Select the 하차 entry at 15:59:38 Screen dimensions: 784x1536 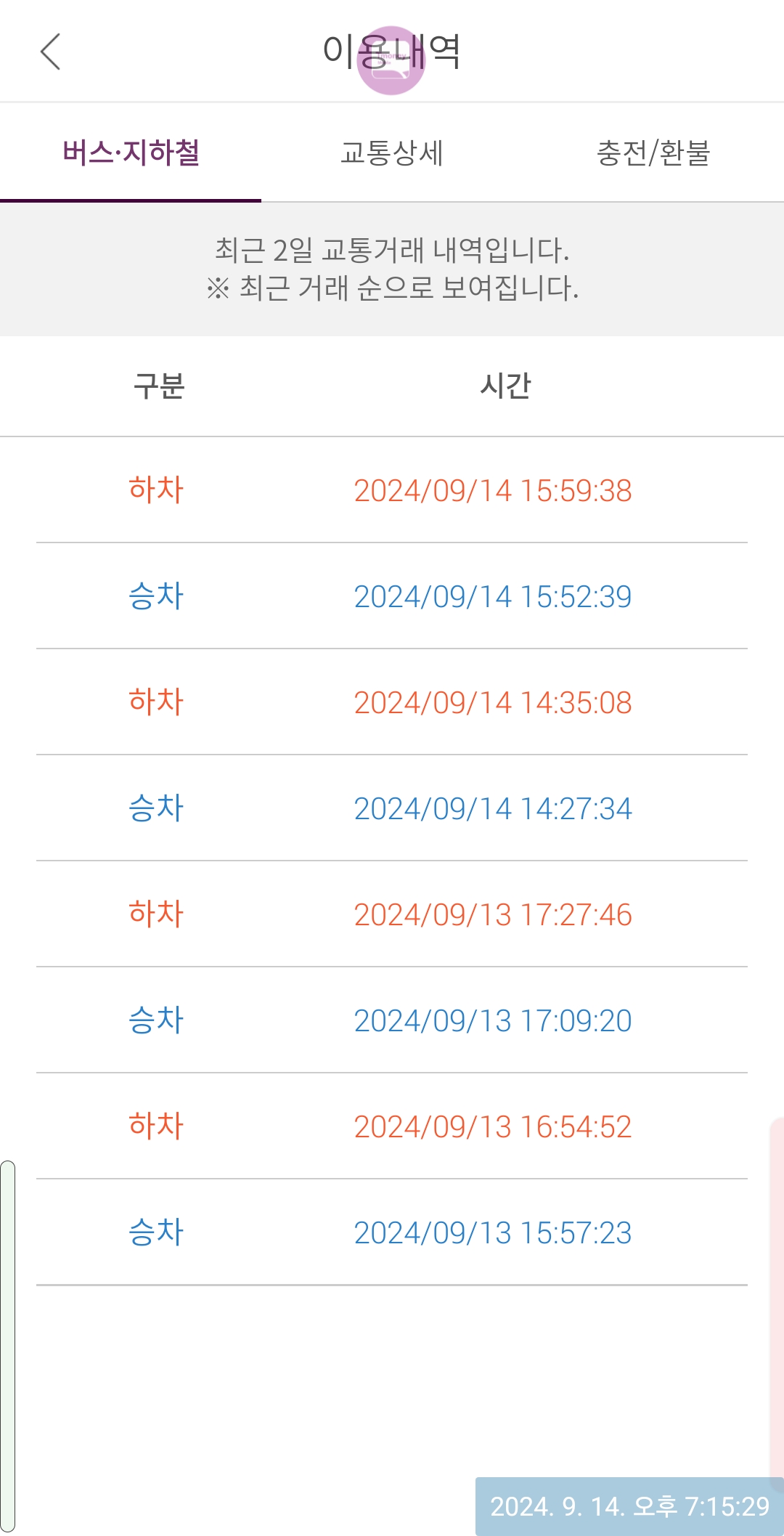pos(392,490)
